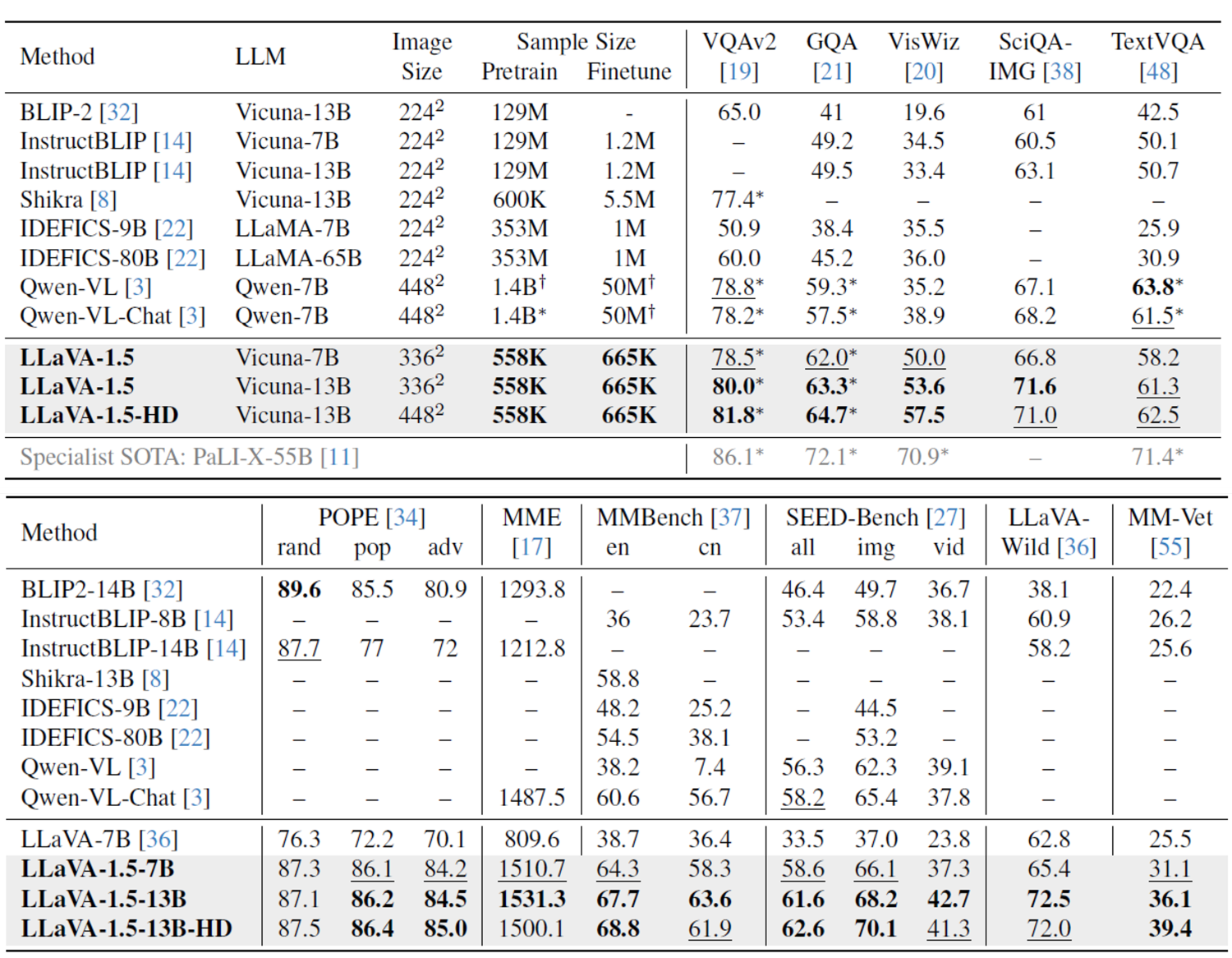The width and height of the screenshot is (1232, 958).
Task: Click the 5.5M finetune sample size
Action: click(x=629, y=200)
